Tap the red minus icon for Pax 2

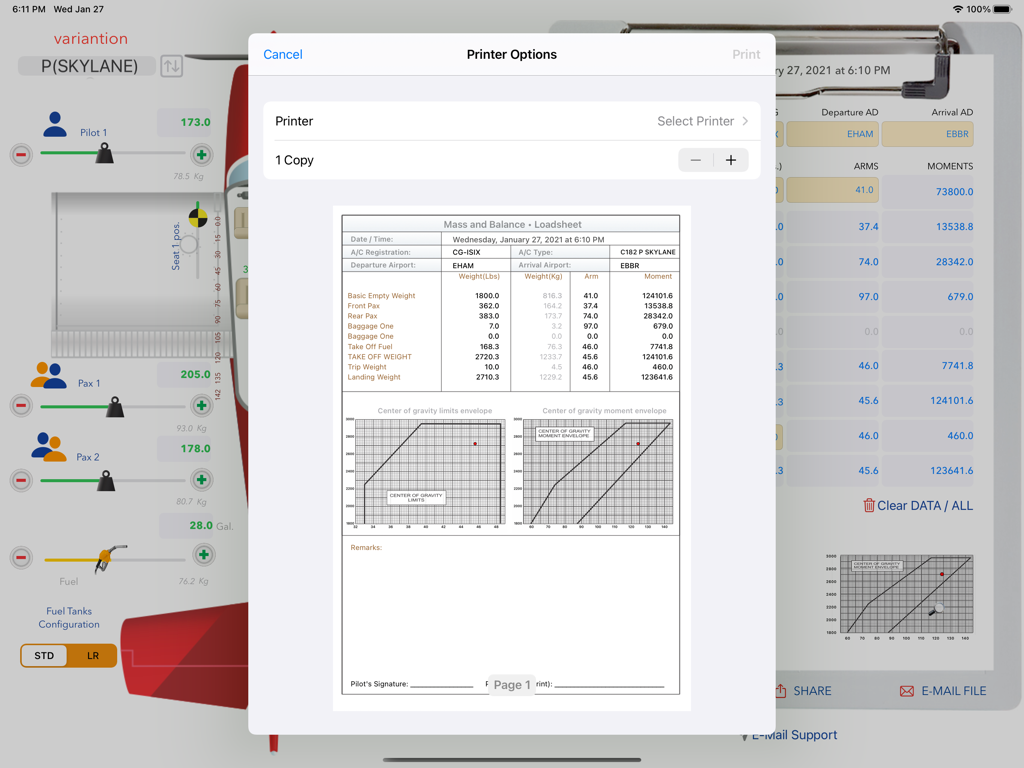[x=21, y=480]
